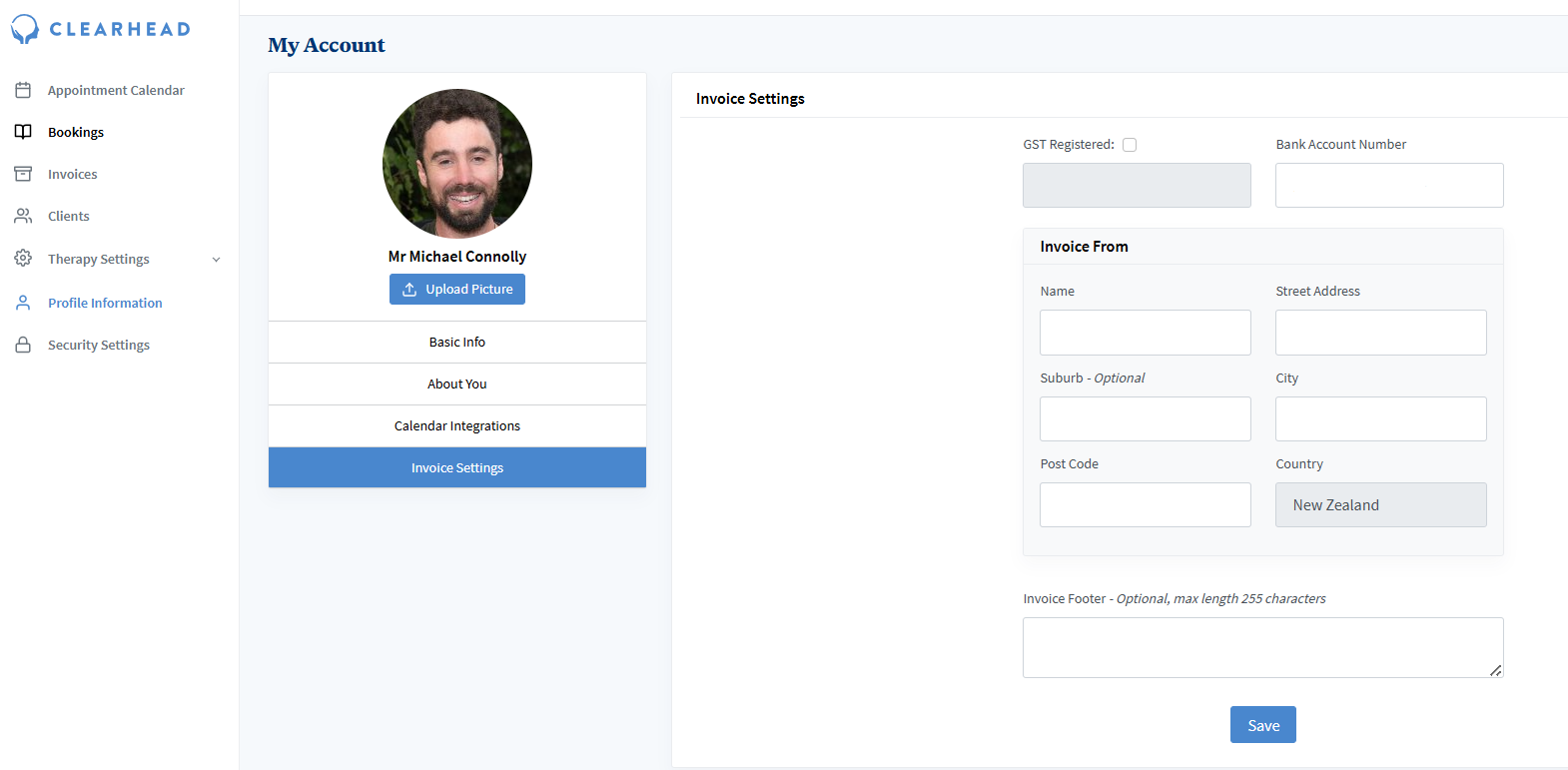The image size is (1568, 770).
Task: Enable the GST Registered checkbox
Action: (1130, 145)
